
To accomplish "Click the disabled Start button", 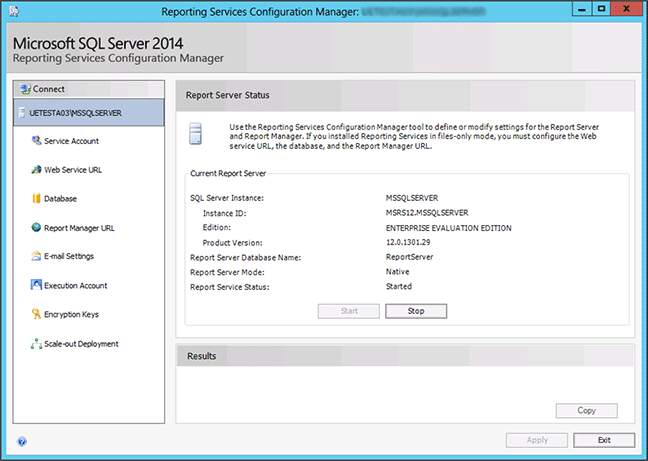I will 349,311.
